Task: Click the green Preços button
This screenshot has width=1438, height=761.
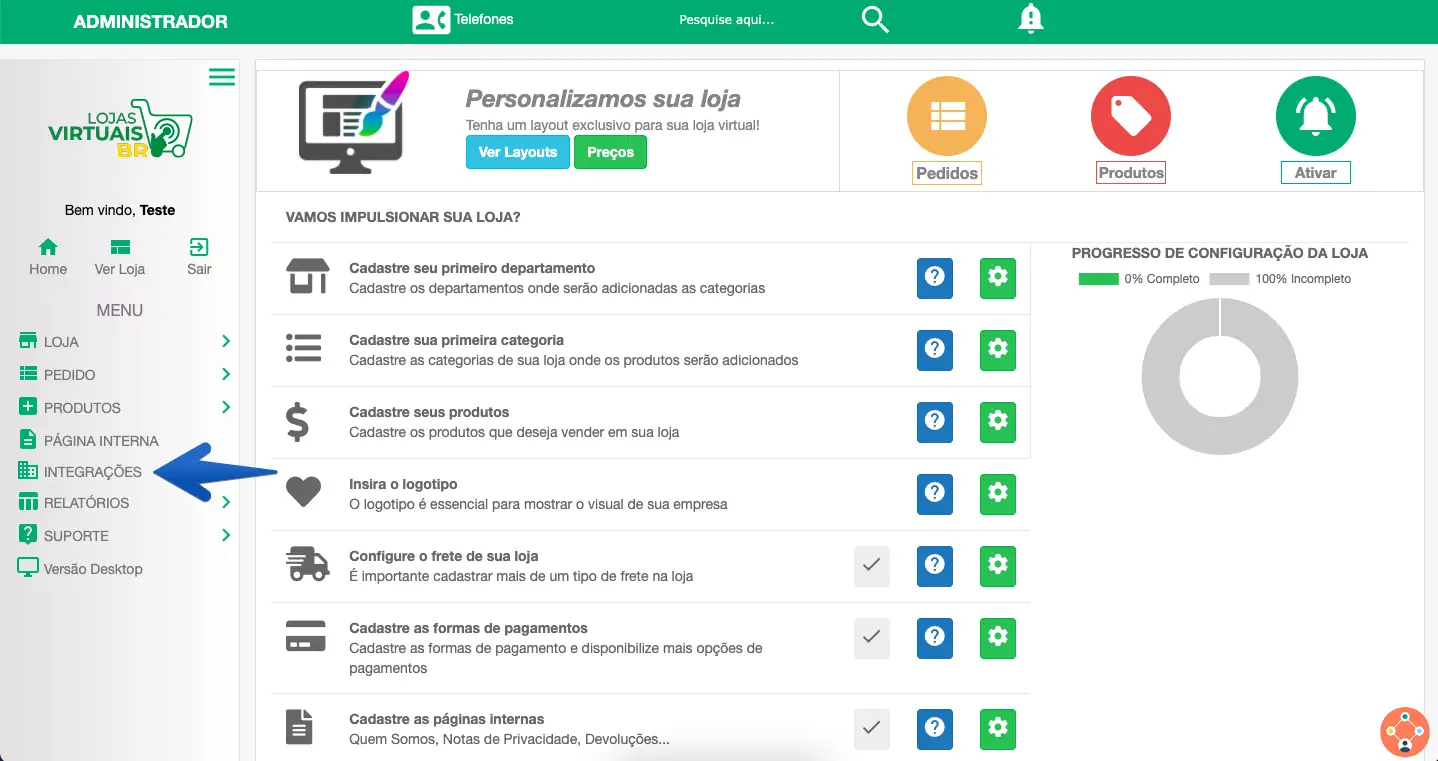Action: tap(610, 152)
